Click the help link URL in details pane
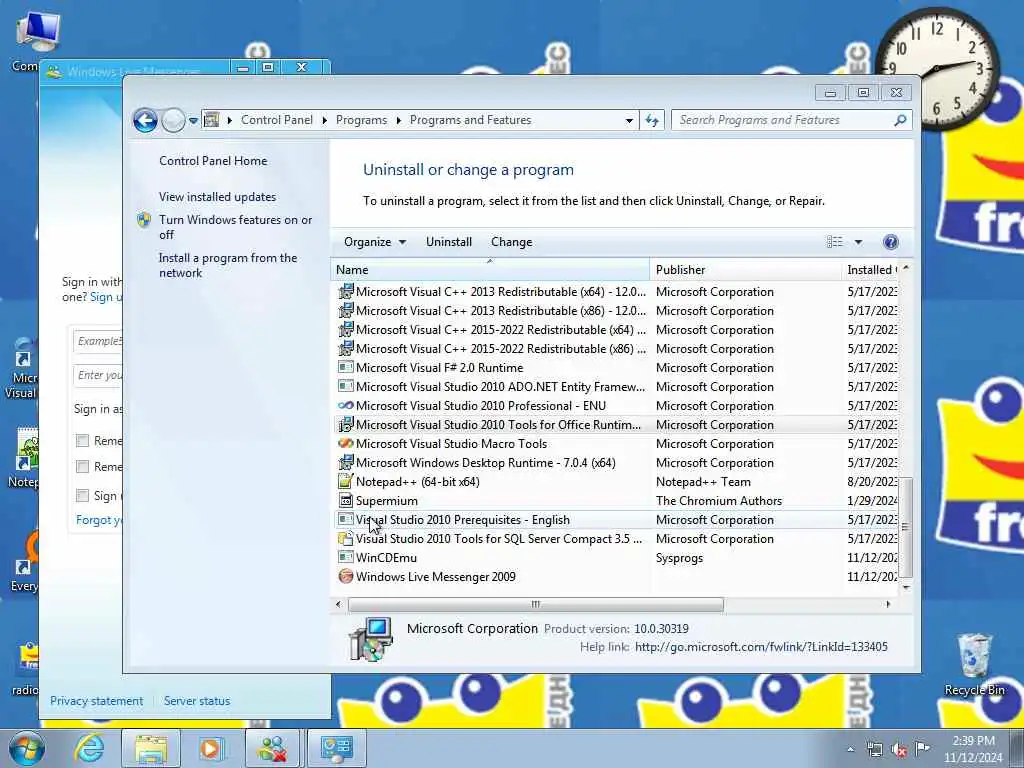 [761, 647]
